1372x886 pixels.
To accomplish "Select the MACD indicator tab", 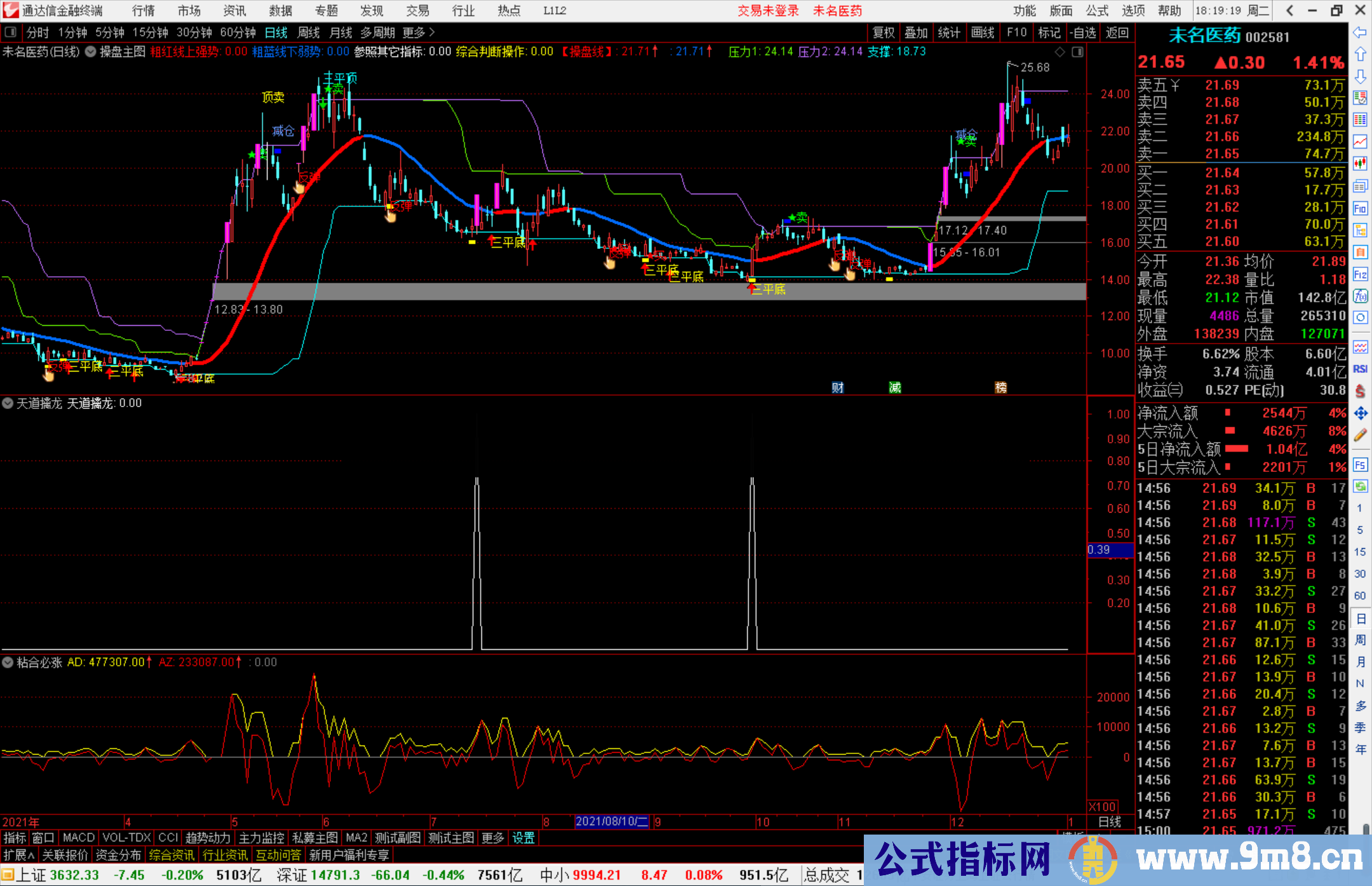I will point(78,838).
